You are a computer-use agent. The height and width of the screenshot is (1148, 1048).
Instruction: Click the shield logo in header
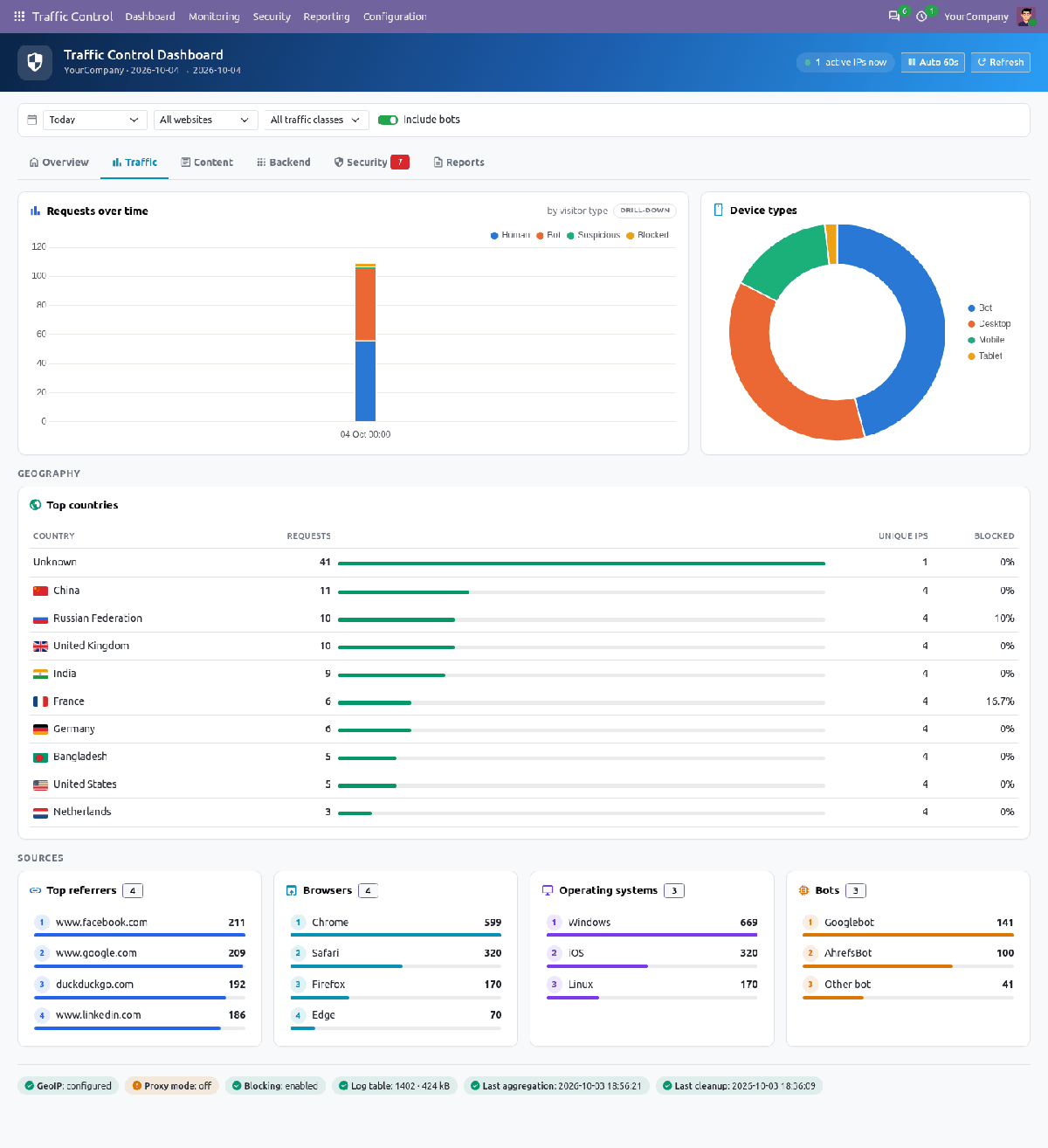coord(35,62)
